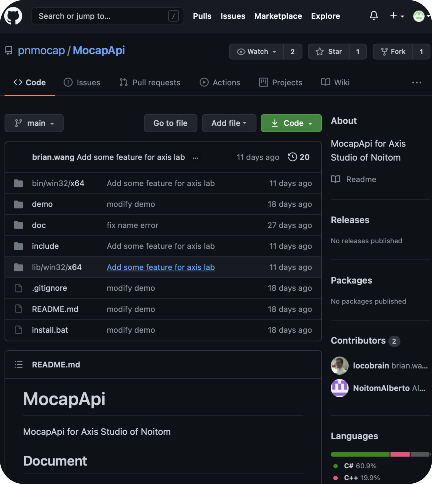Open highlighted commit link in lib row

point(161,267)
